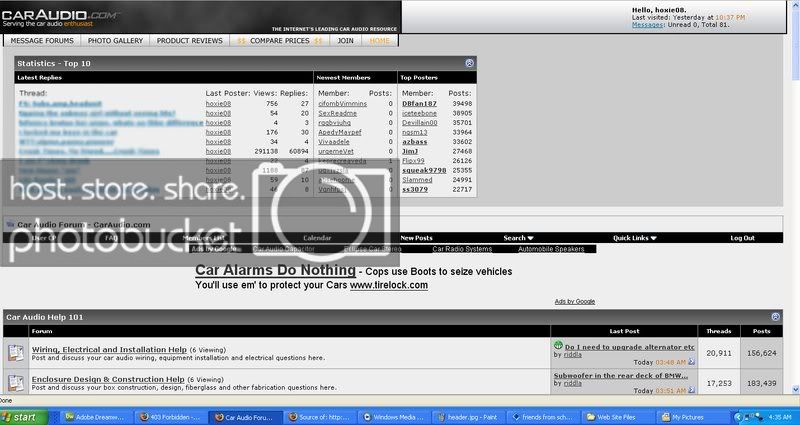
Task: Open top poster azbass's profile
Action: click(x=415, y=142)
